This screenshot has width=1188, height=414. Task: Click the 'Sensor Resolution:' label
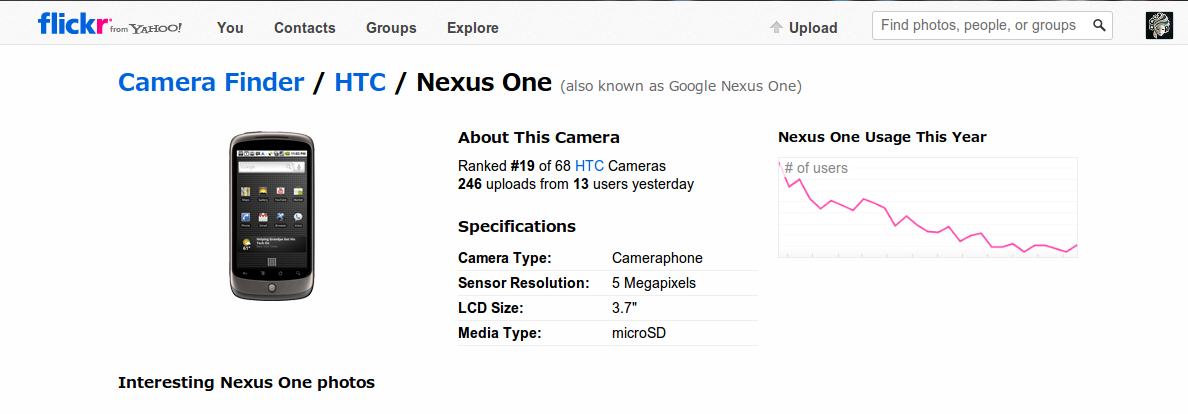tap(524, 284)
